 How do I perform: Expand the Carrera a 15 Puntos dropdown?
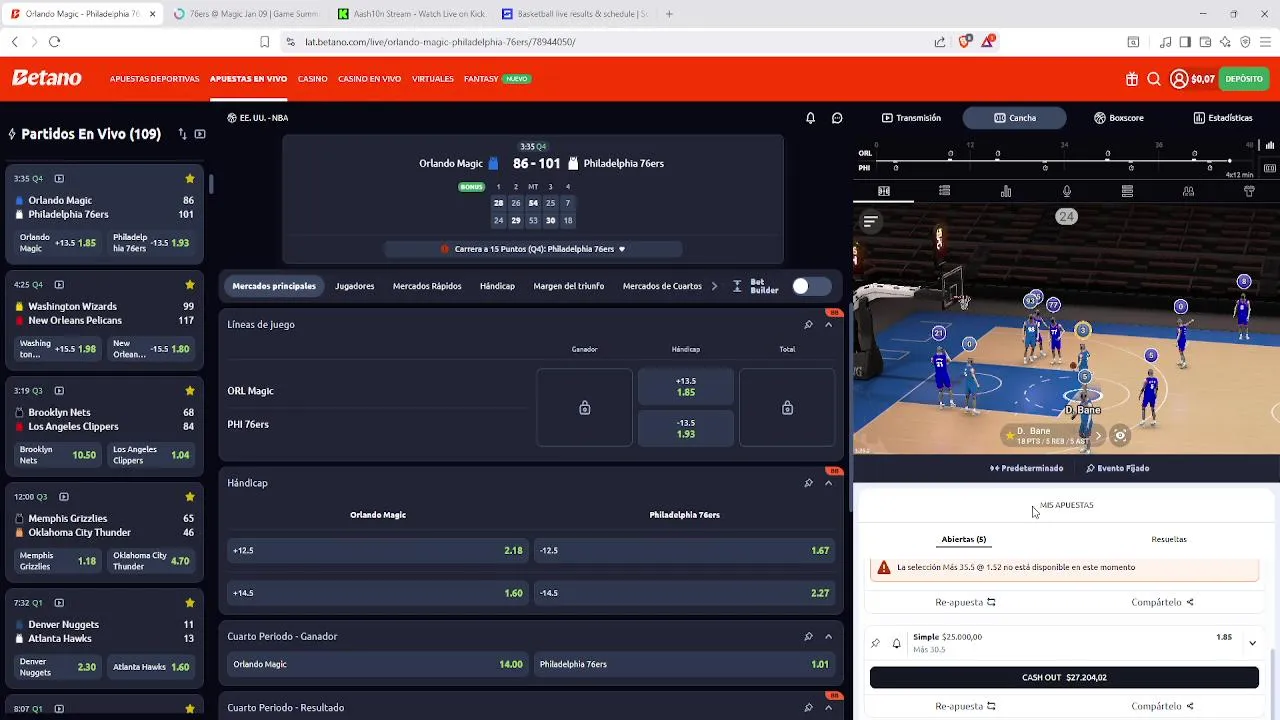tap(622, 249)
